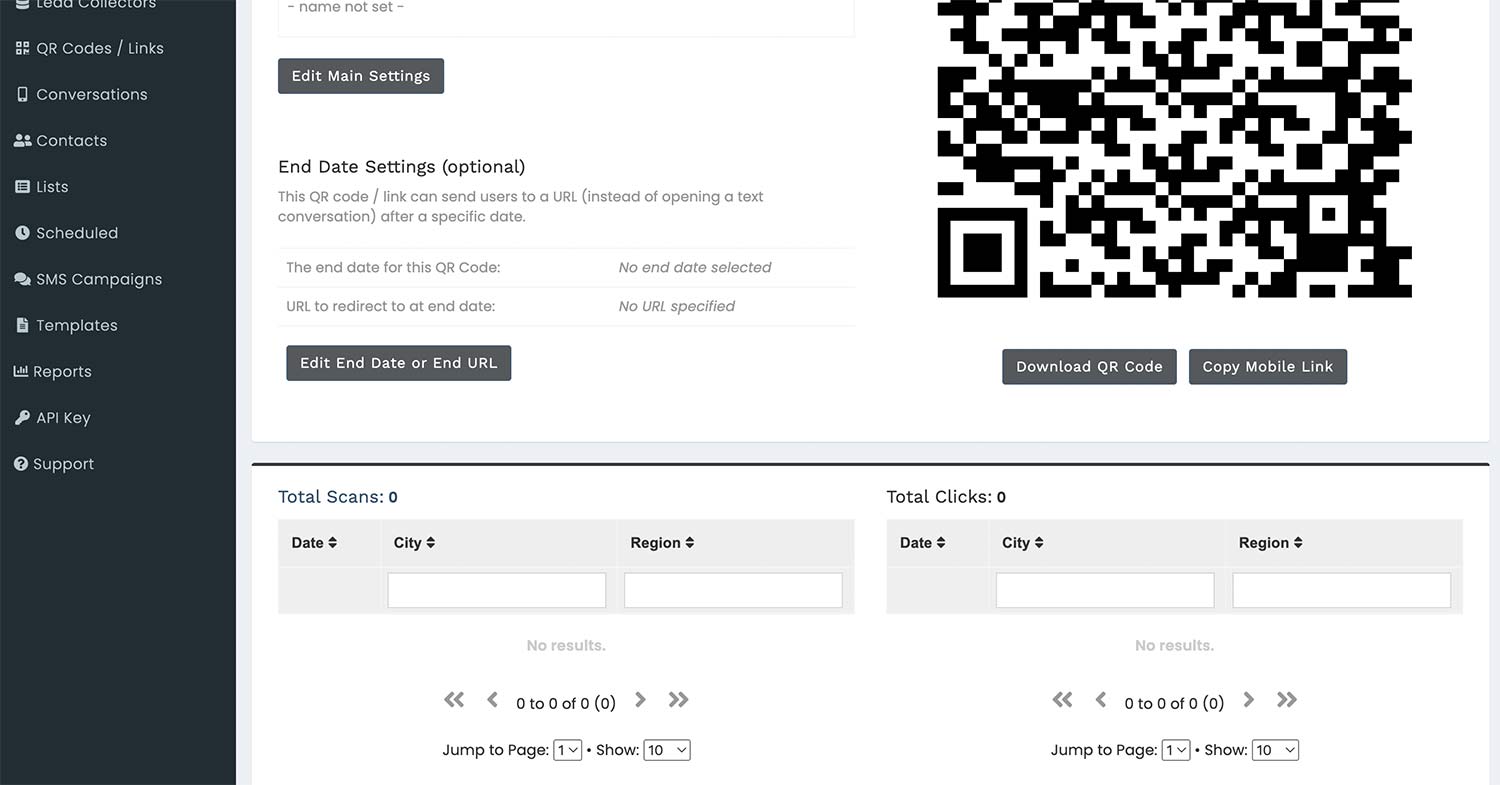
Task: Click the last page arrow under Total Scans
Action: 678,700
